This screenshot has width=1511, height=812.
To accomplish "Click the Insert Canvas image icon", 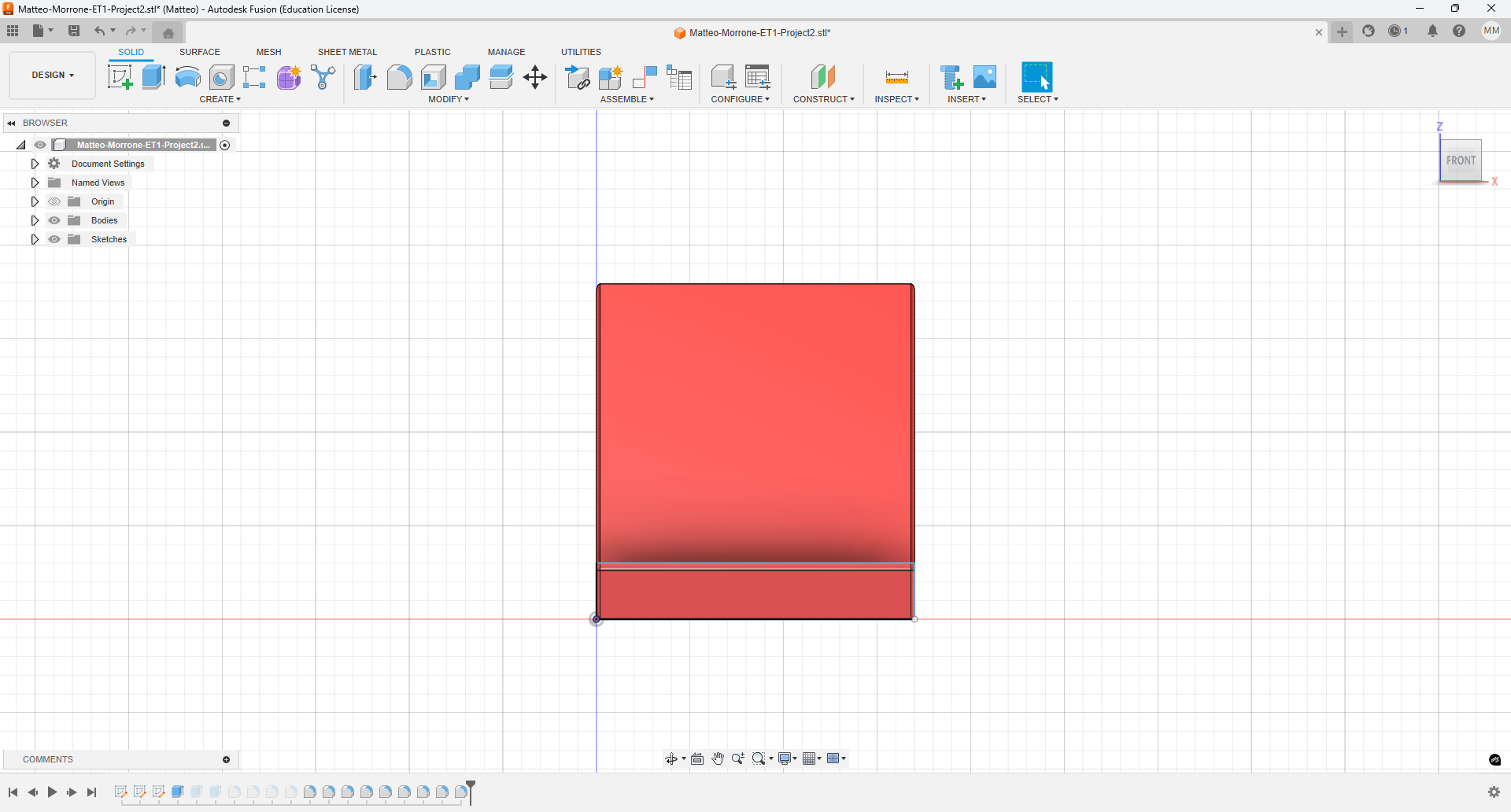I will click(x=985, y=77).
